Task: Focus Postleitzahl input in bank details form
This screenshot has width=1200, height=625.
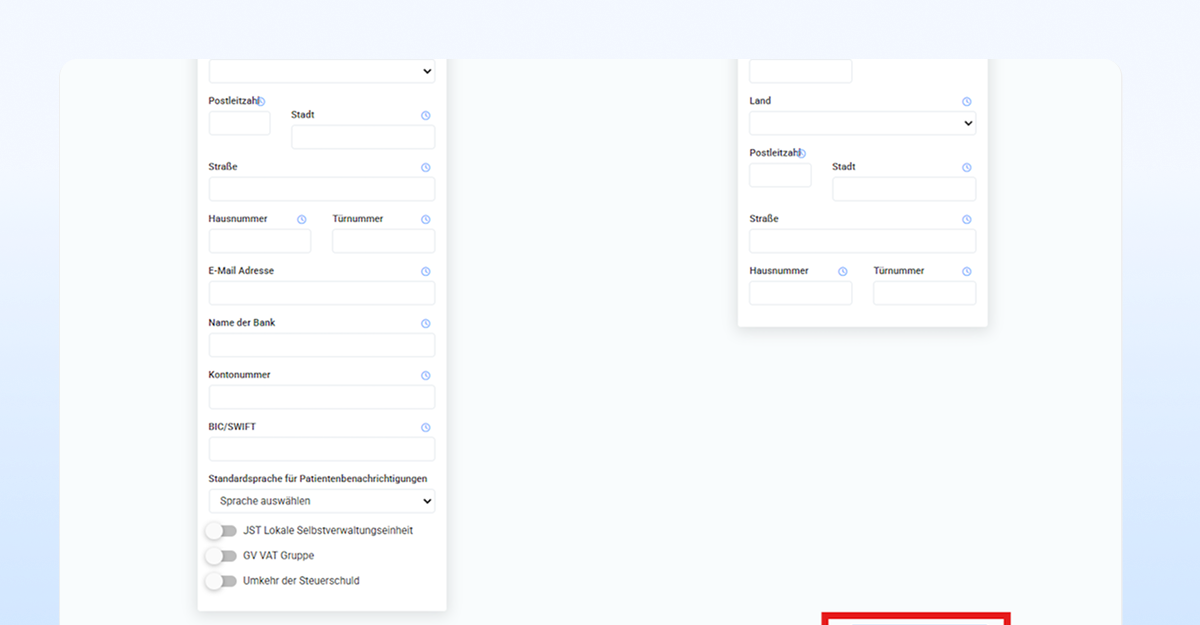Action: pyautogui.click(x=240, y=123)
